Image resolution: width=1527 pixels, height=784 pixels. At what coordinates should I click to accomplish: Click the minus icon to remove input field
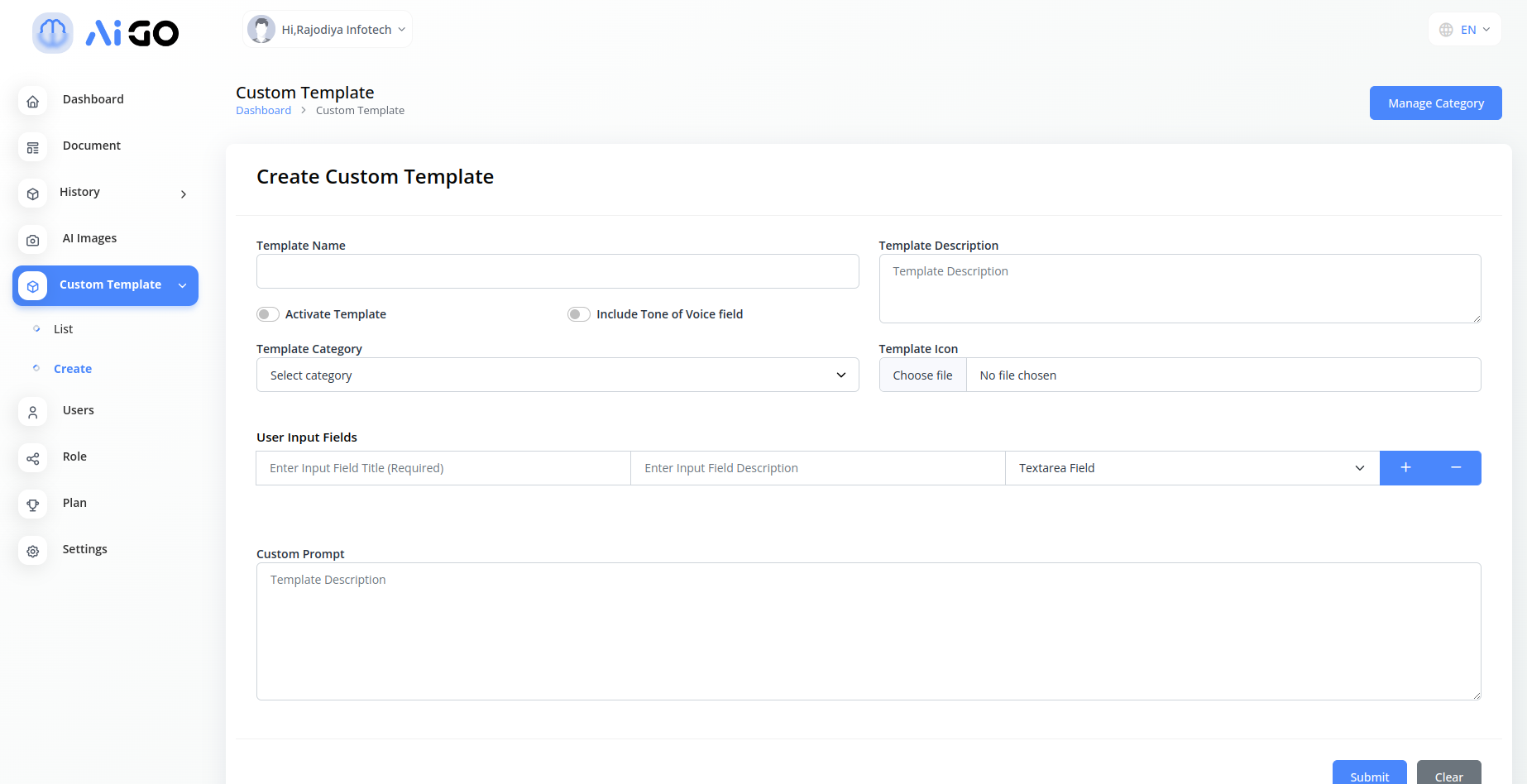pos(1456,468)
